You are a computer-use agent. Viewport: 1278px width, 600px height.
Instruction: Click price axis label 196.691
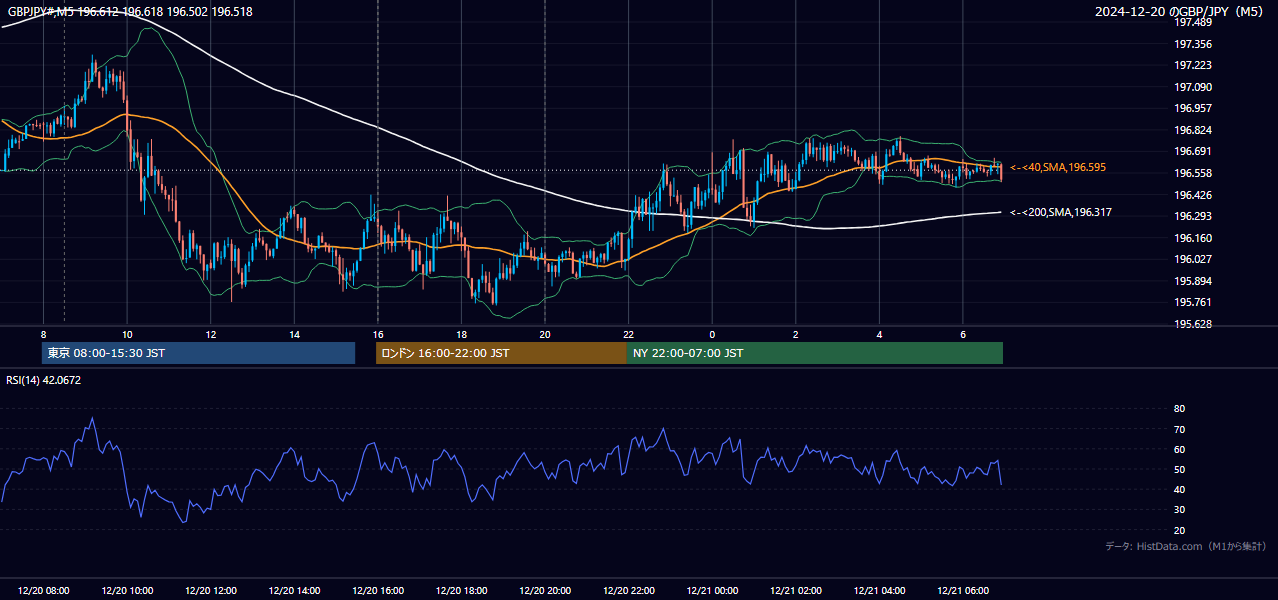click(x=1192, y=151)
